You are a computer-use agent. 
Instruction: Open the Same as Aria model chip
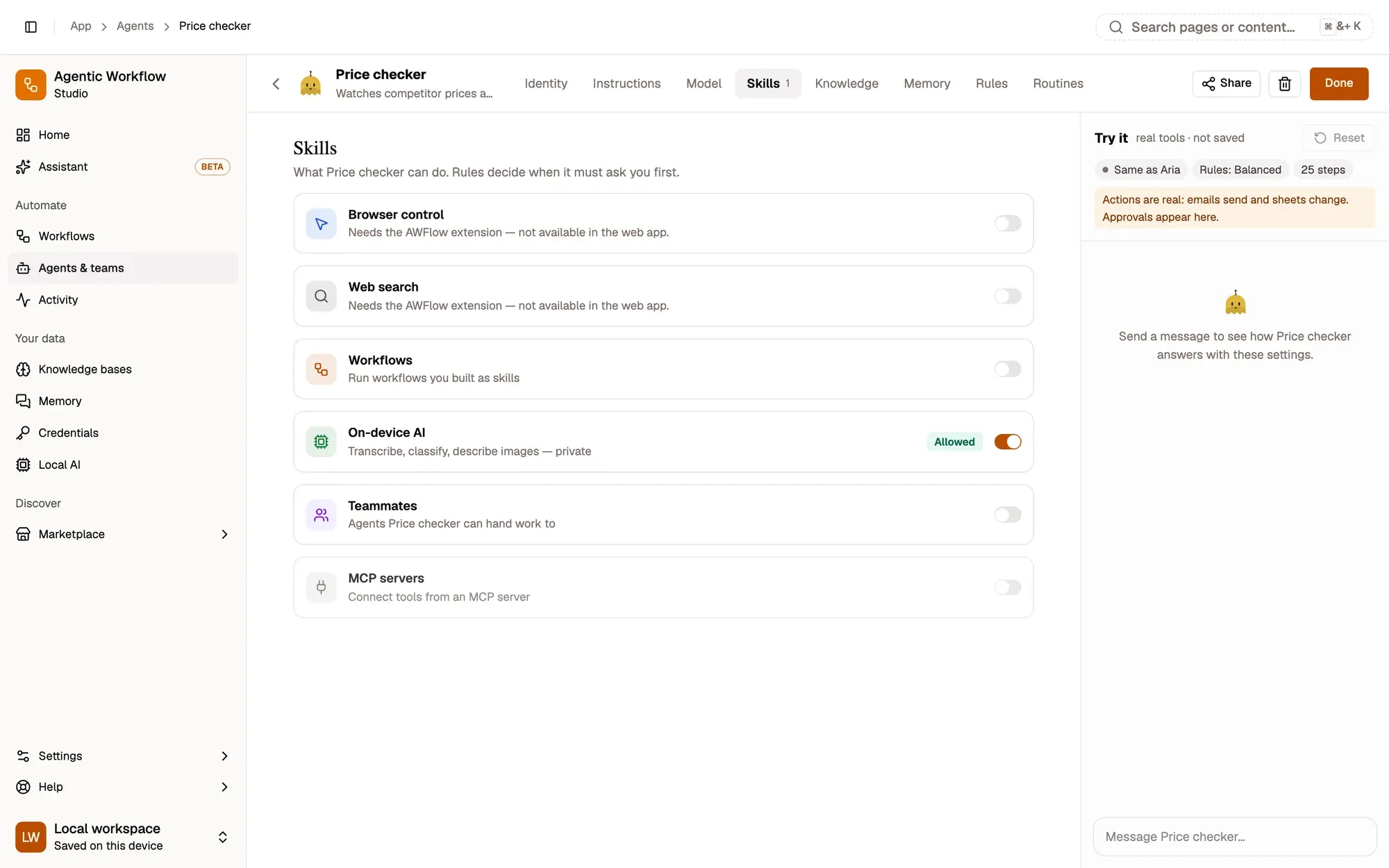click(1140, 169)
